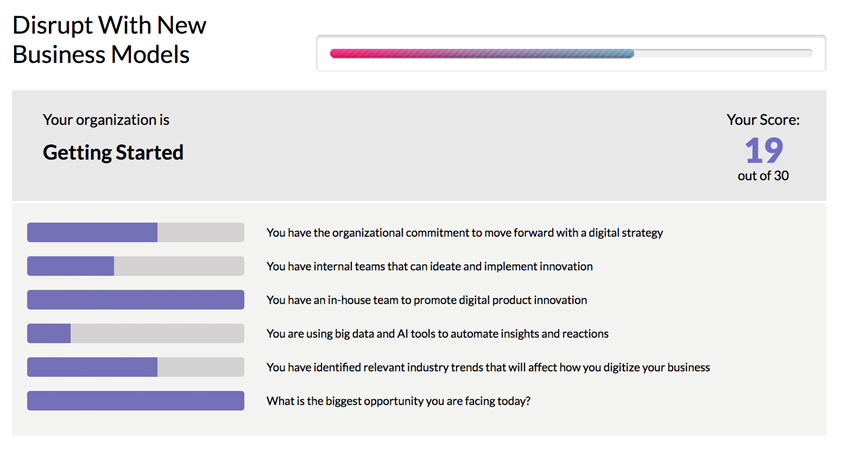Click the 'Your Score:' label
This screenshot has width=846, height=456.
763,120
